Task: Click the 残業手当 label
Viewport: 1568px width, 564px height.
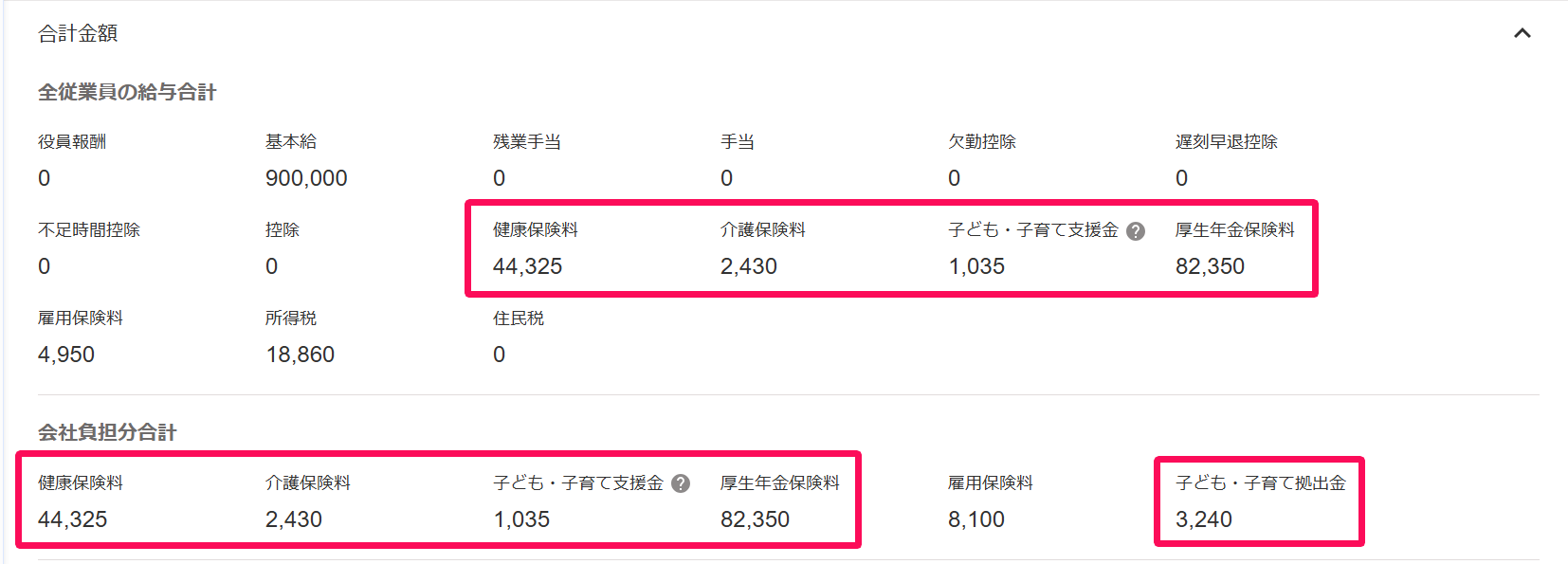Action: tap(527, 142)
